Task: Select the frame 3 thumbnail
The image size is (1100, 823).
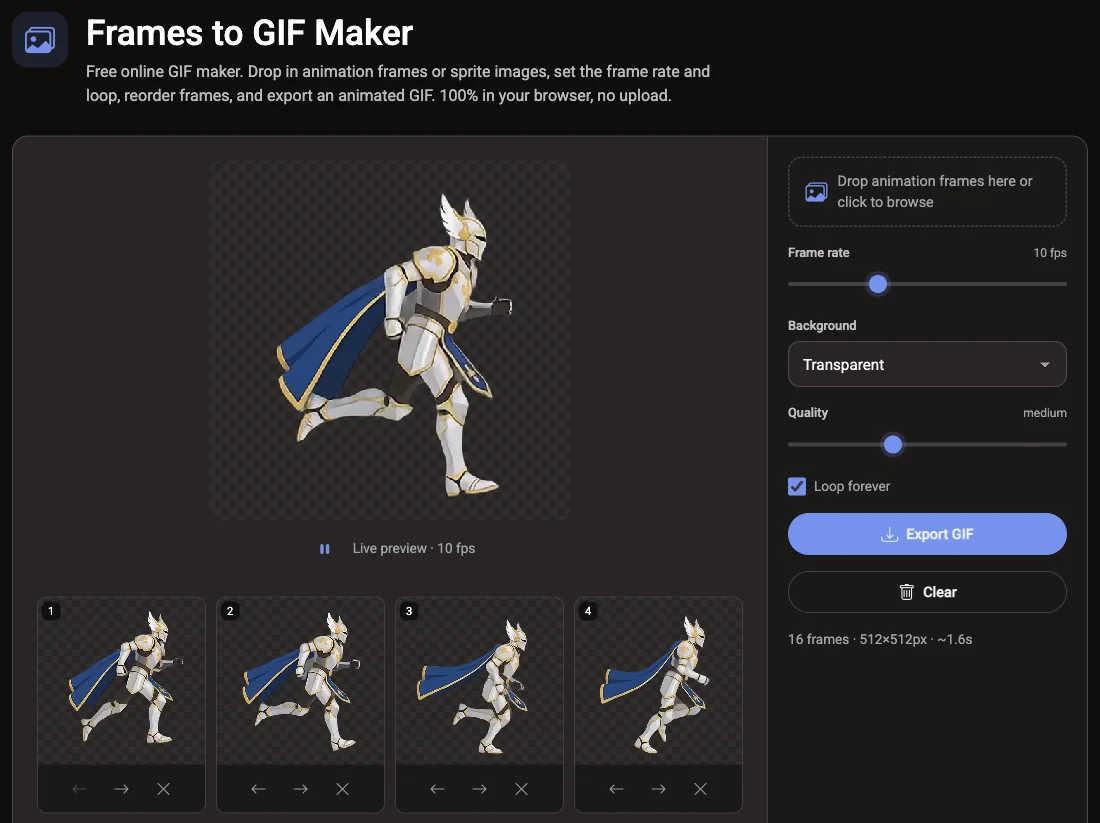Action: pyautogui.click(x=479, y=681)
